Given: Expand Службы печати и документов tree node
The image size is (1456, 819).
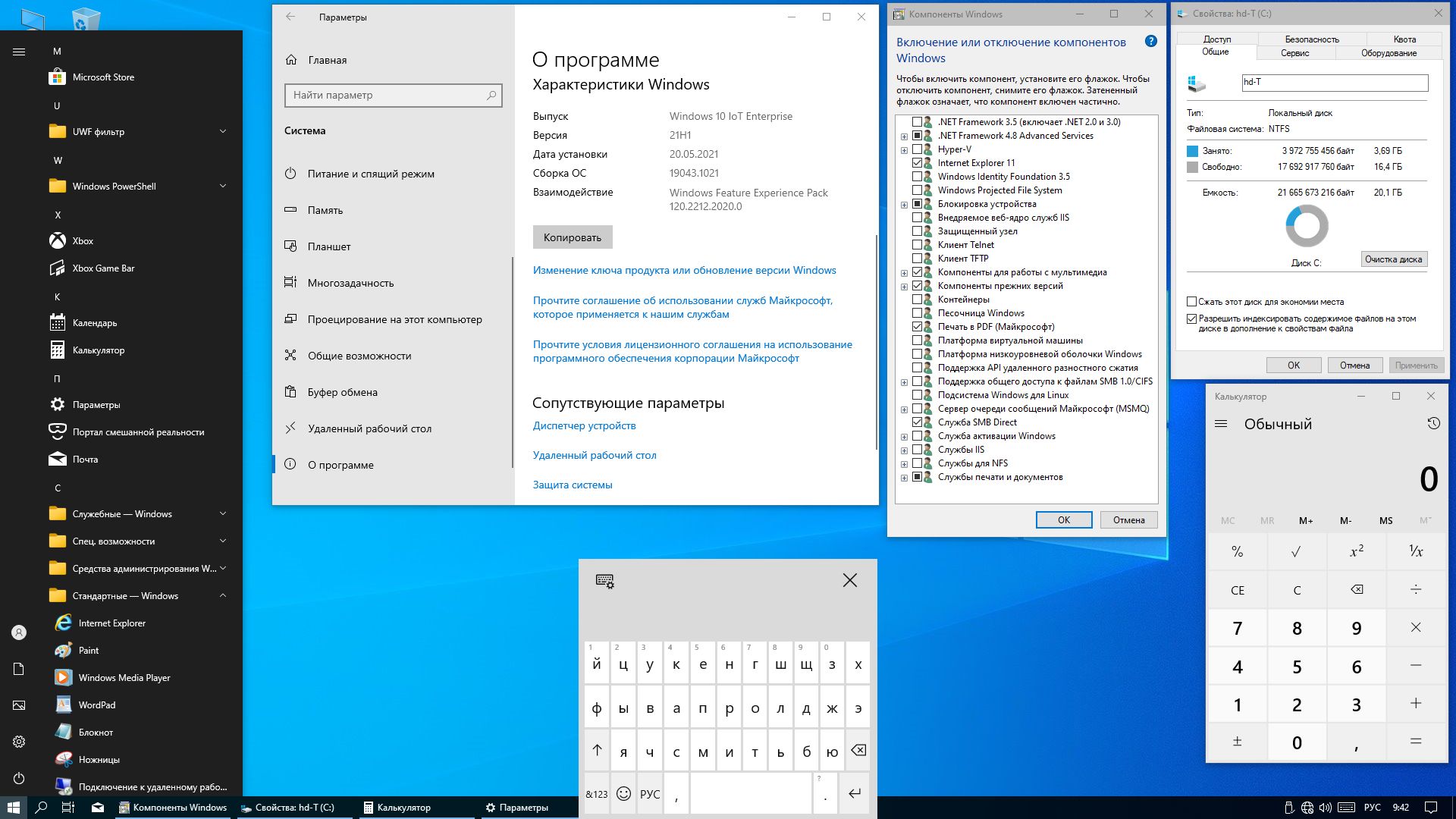Looking at the screenshot, I should (905, 477).
